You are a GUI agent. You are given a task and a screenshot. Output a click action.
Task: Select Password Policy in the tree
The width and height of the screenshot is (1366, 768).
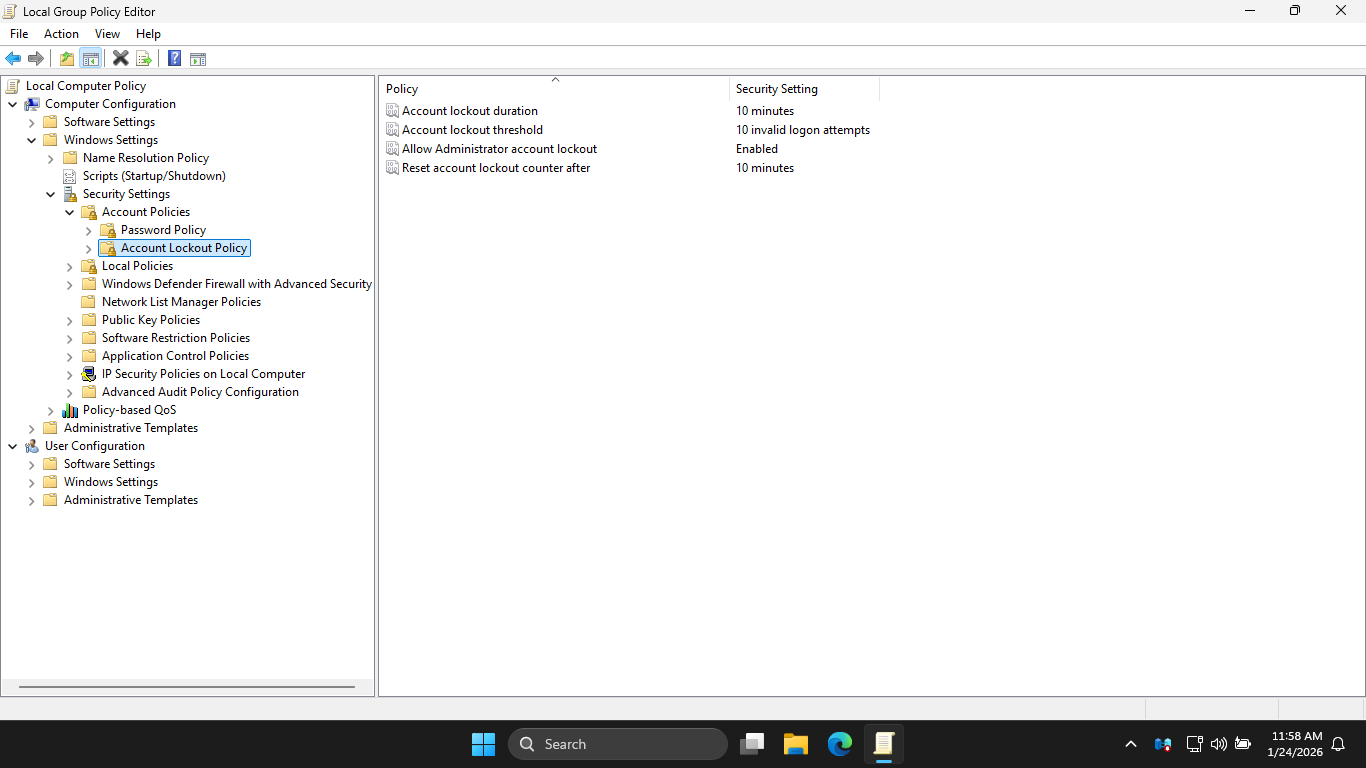(163, 230)
